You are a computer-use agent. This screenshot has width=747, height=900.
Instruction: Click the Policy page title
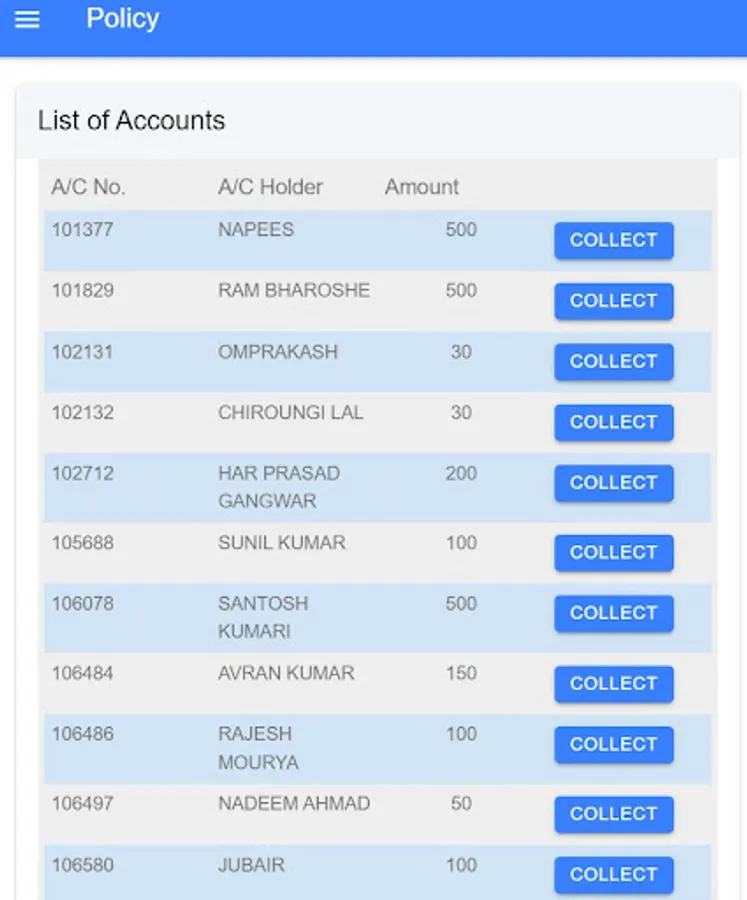[x=122, y=19]
